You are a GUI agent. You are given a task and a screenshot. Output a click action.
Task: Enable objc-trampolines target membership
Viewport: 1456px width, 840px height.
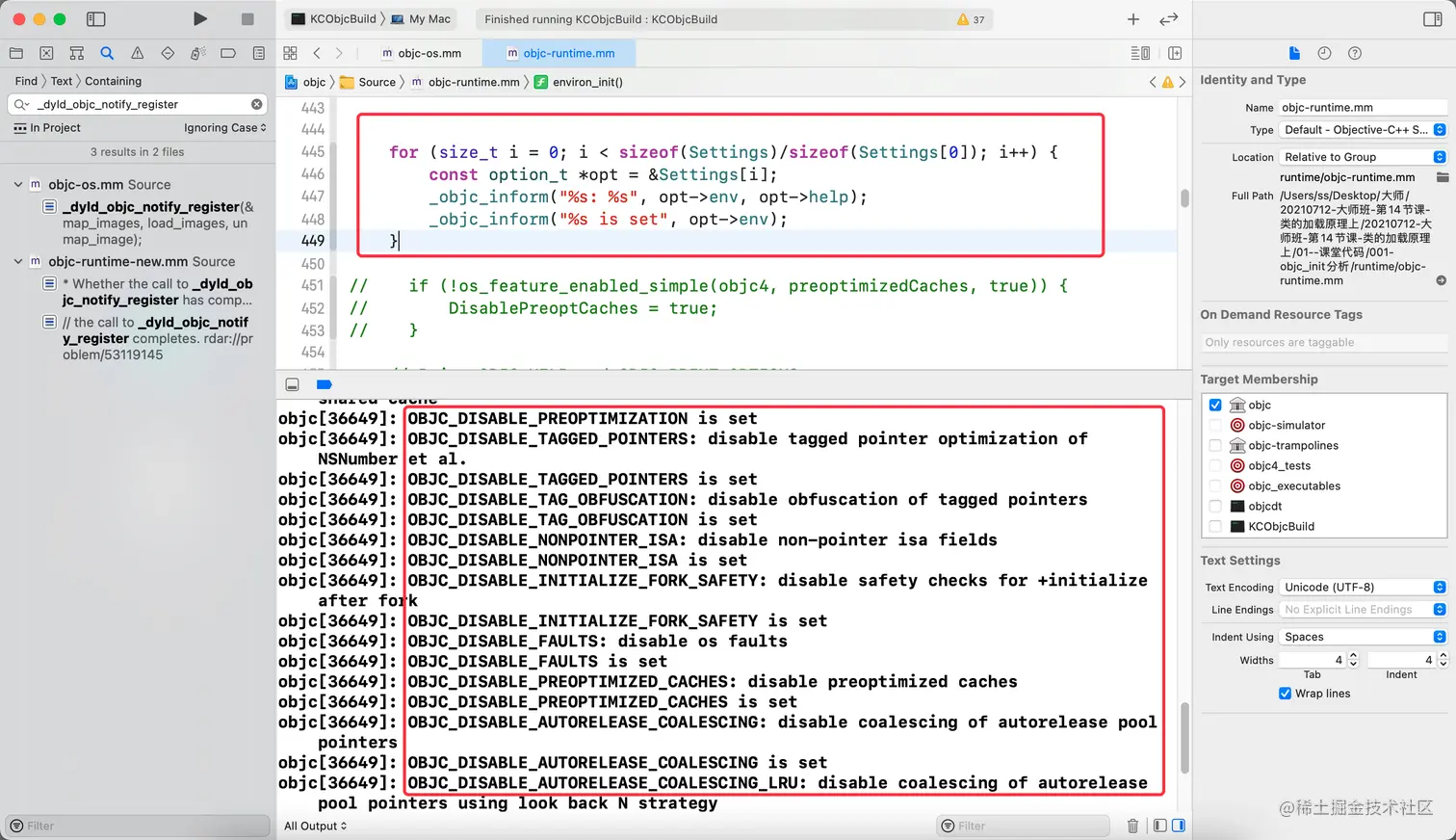[x=1215, y=445]
